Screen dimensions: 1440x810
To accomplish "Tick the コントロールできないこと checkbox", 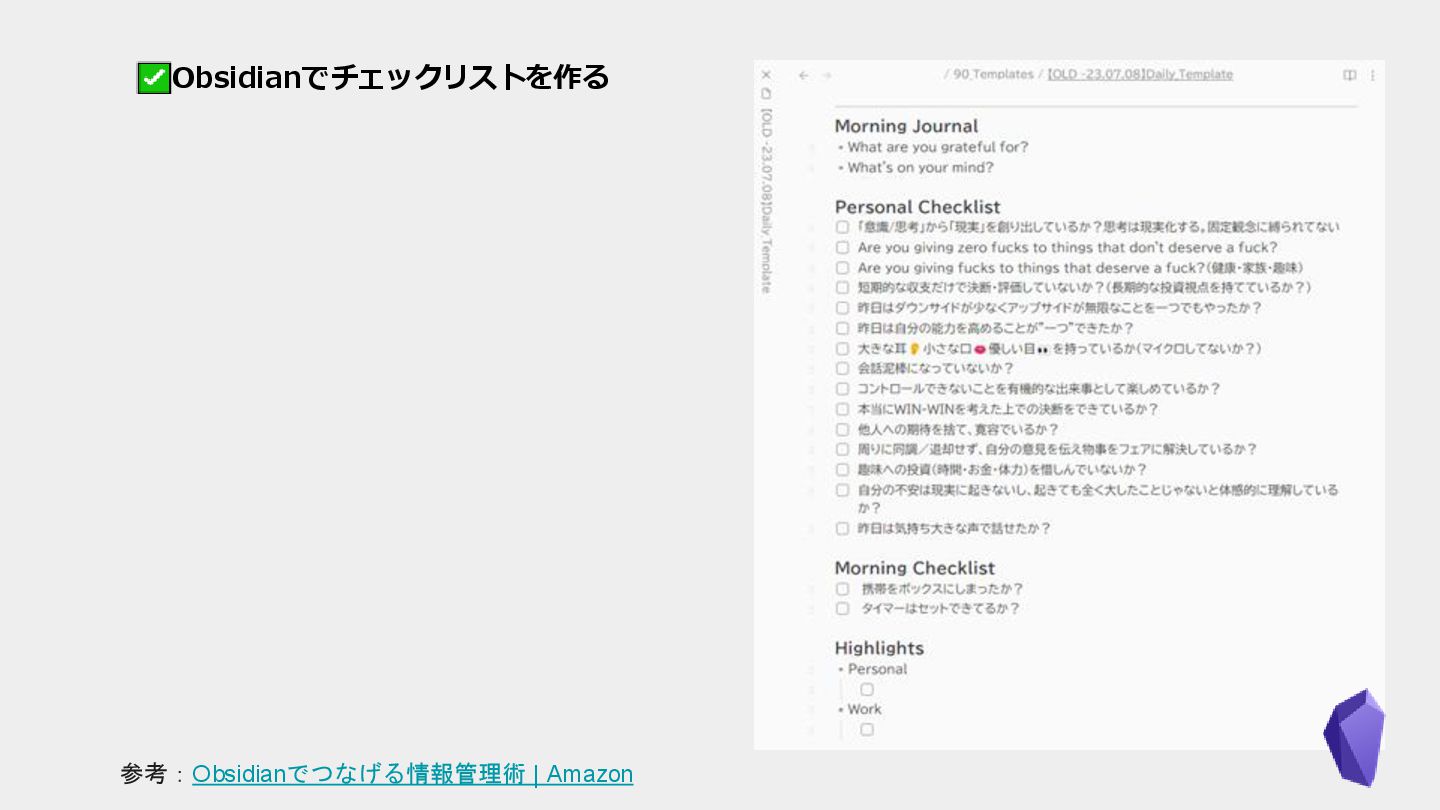I will point(842,389).
